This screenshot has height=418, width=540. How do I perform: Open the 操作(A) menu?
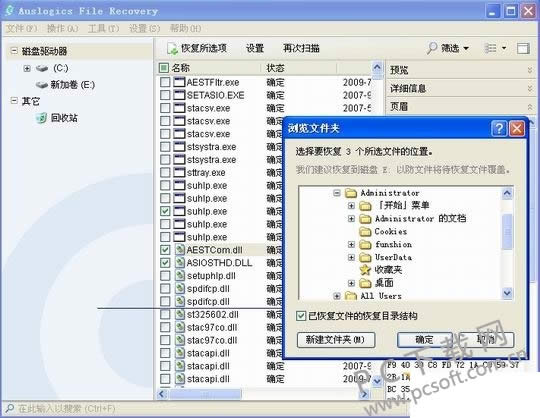click(62, 28)
